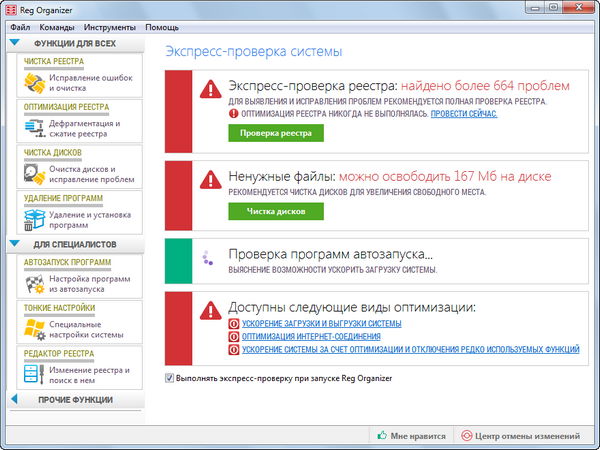This screenshot has height=450, width=600.
Task: Click the Центр отмены изменений lifebuoy icon
Action: [x=466, y=436]
